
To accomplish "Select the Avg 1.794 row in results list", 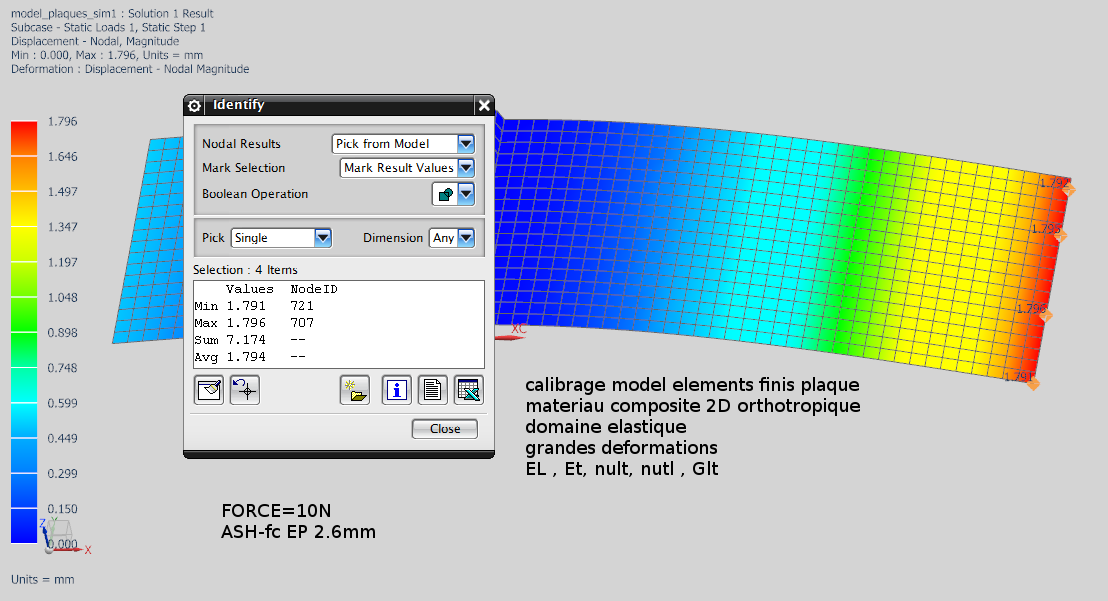I will [338, 357].
